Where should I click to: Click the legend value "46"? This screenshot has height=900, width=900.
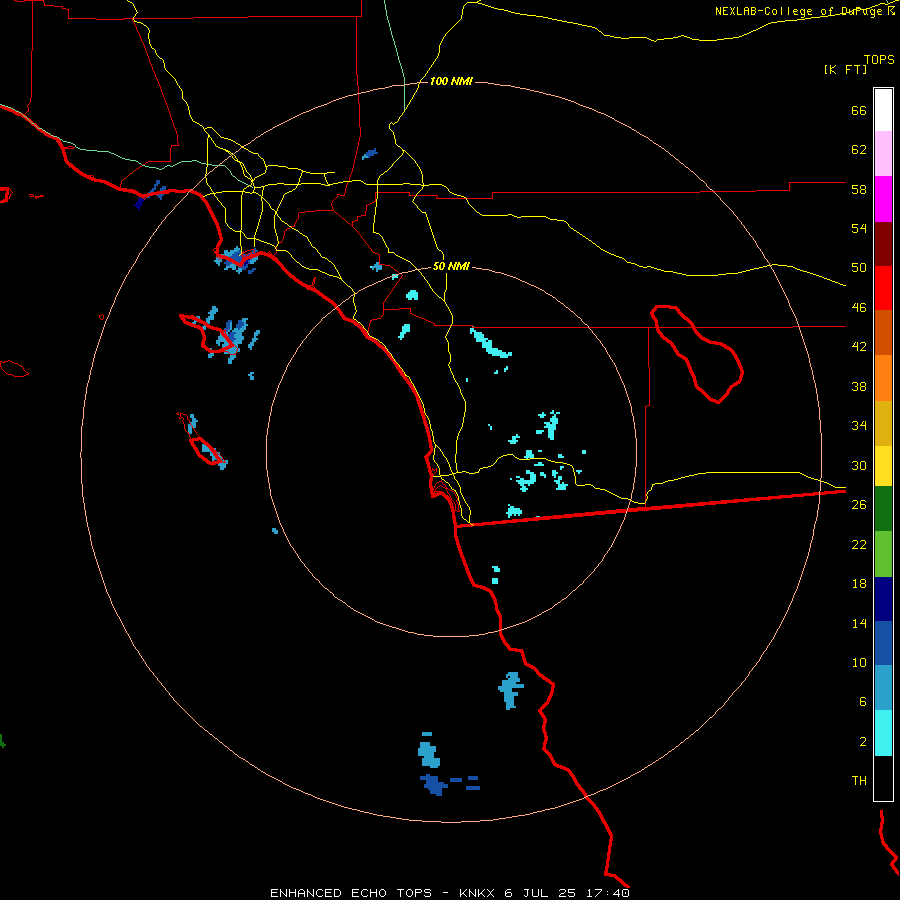pos(859,308)
